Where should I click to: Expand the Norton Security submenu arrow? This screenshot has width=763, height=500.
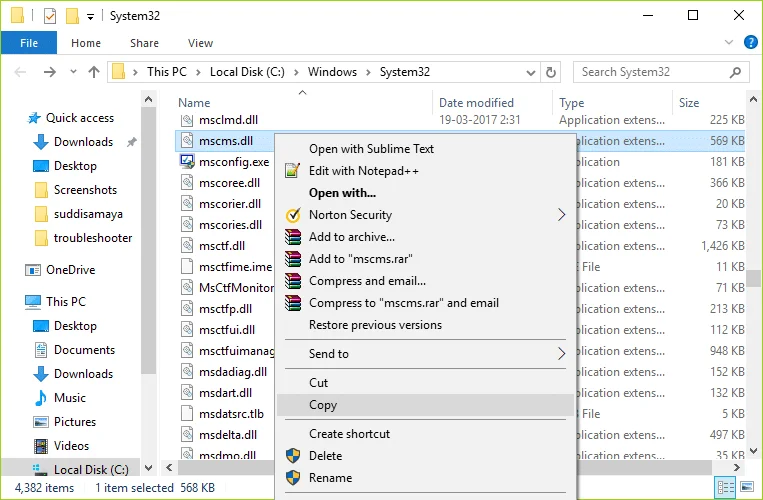coord(562,215)
